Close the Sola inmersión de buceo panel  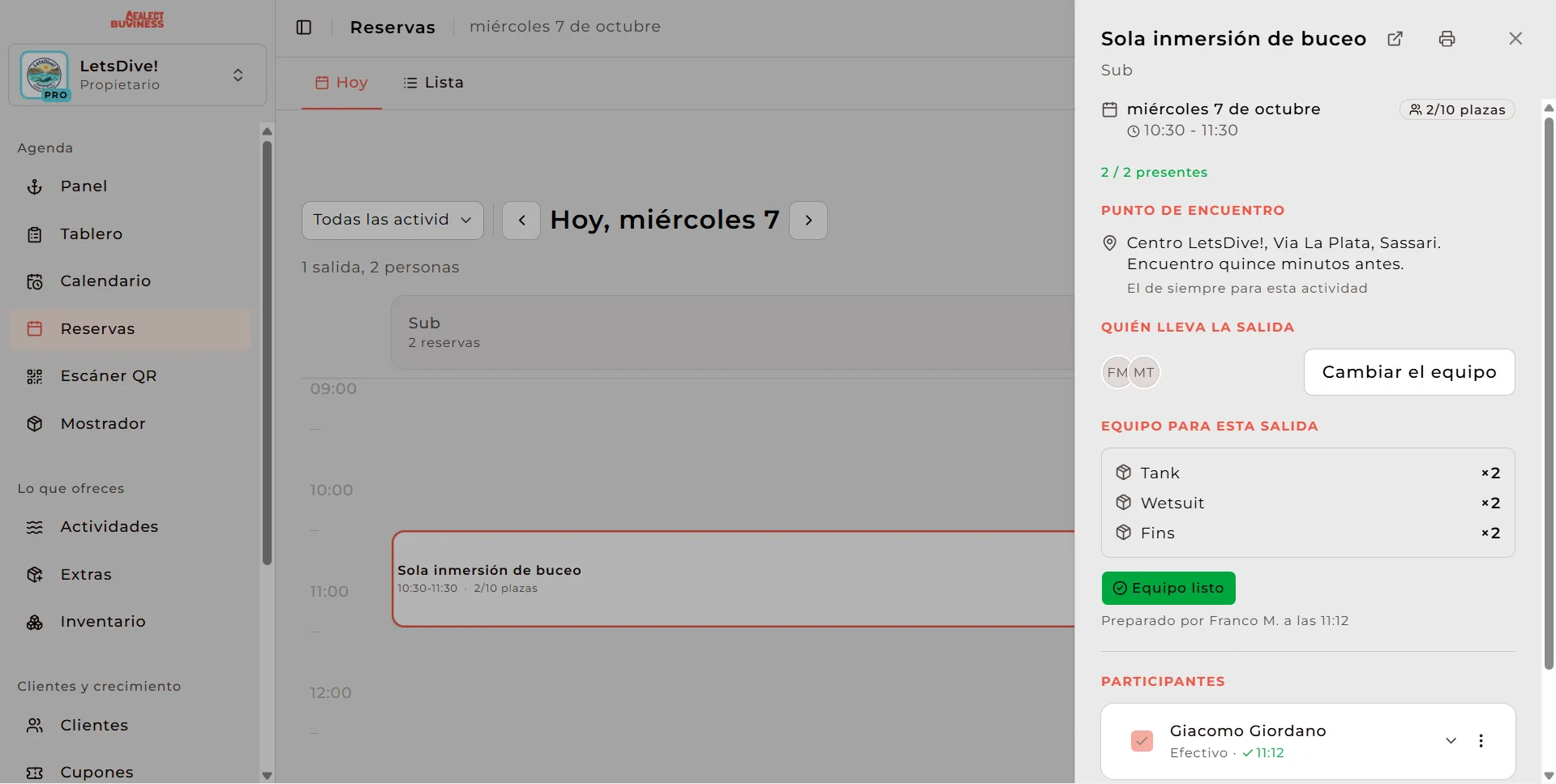[x=1515, y=39]
